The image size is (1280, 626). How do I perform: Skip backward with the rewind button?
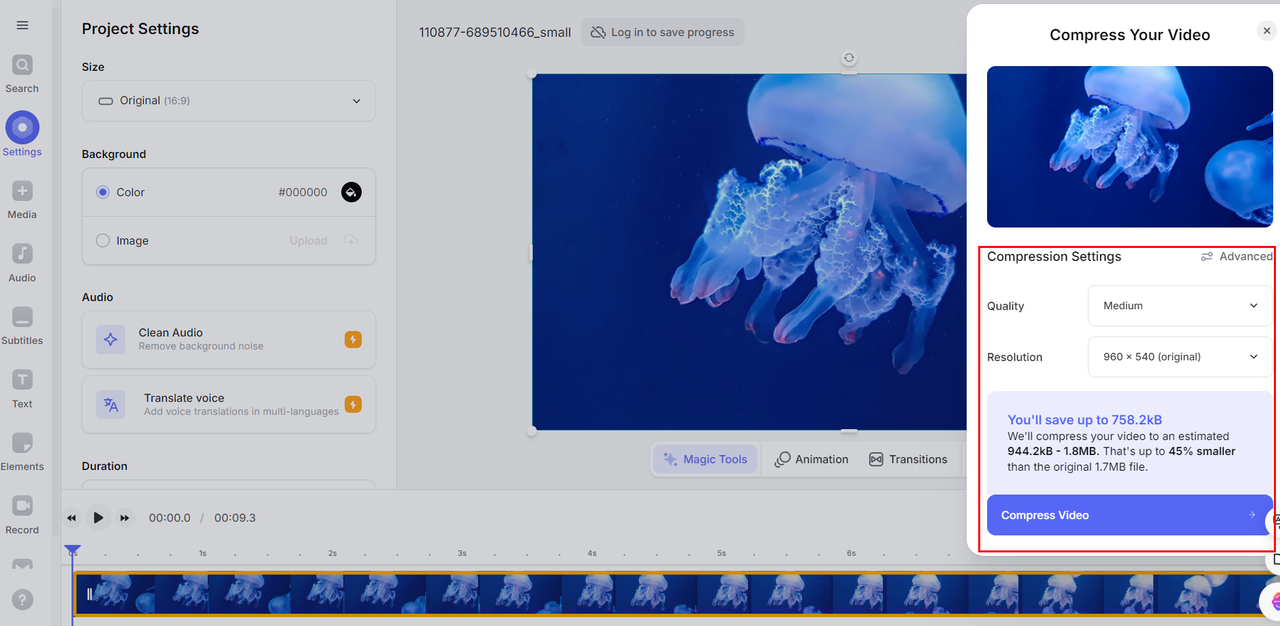(72, 518)
